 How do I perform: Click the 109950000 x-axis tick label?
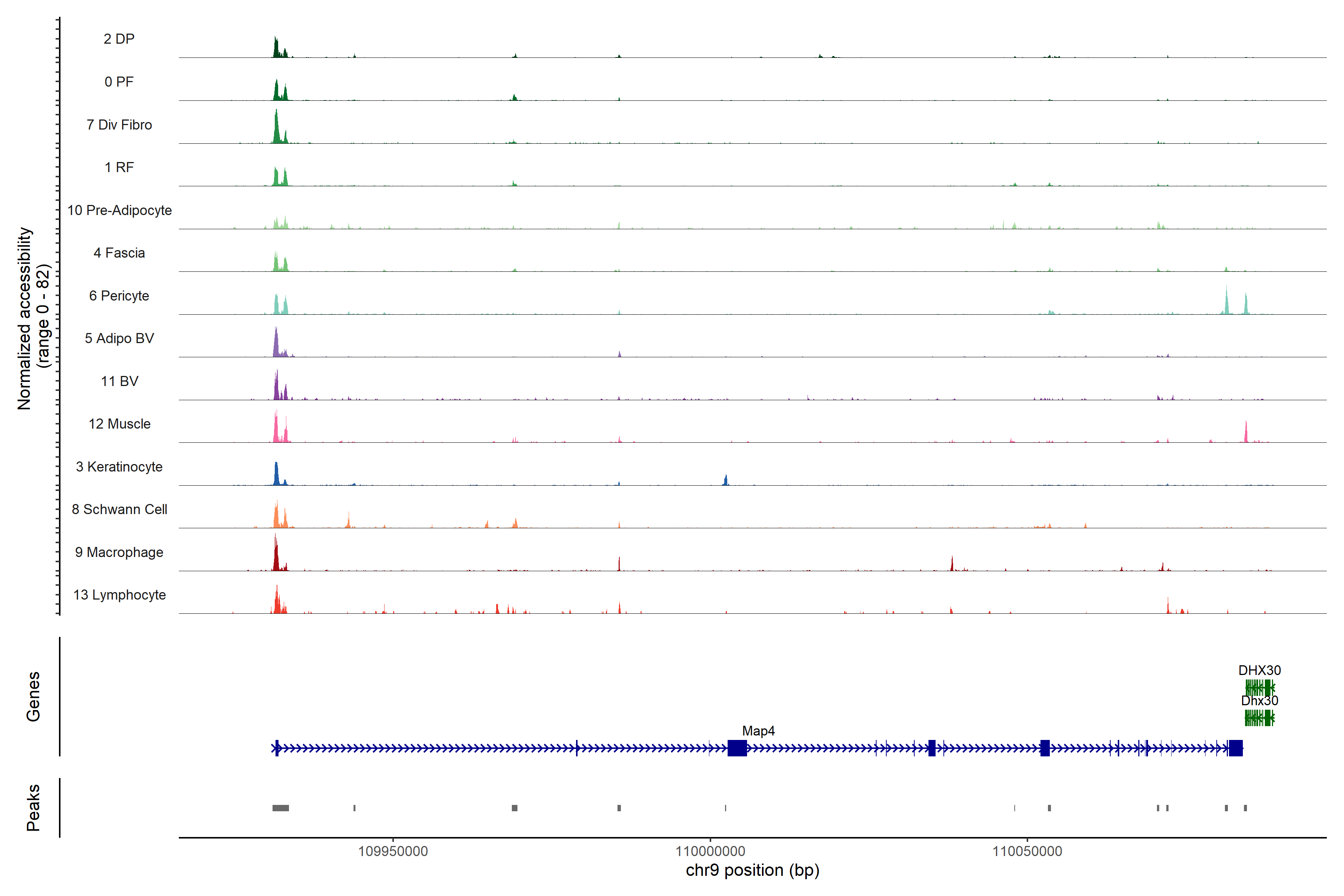click(x=393, y=852)
